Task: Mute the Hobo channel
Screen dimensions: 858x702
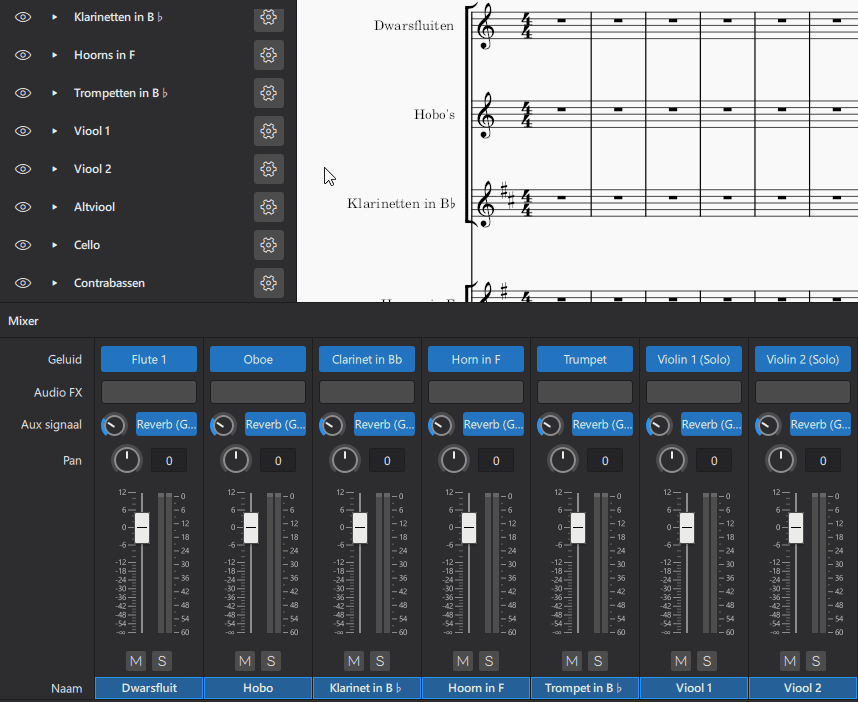Action: click(245, 661)
